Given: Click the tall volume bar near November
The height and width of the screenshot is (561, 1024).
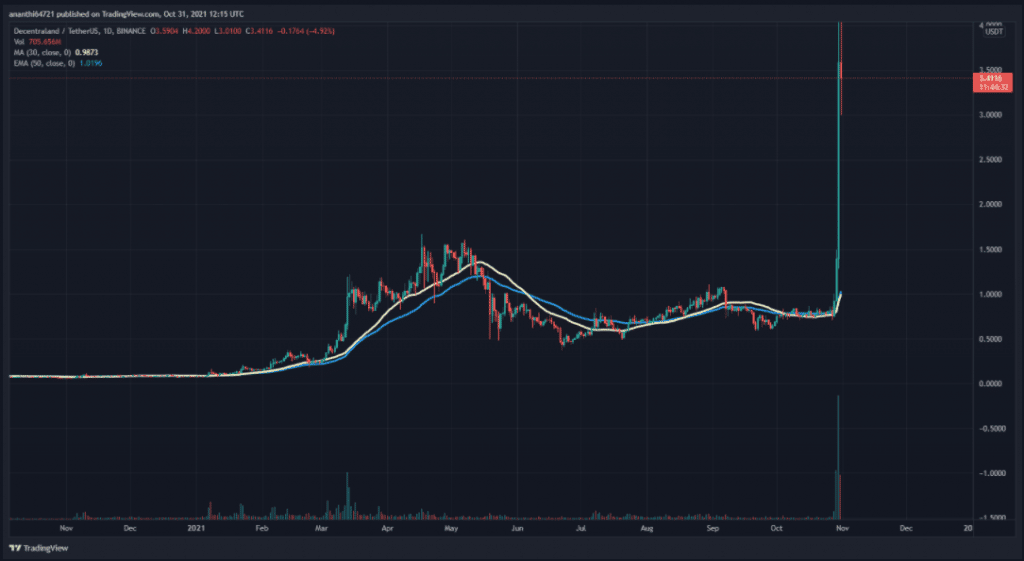Looking at the screenshot, I should (838, 460).
